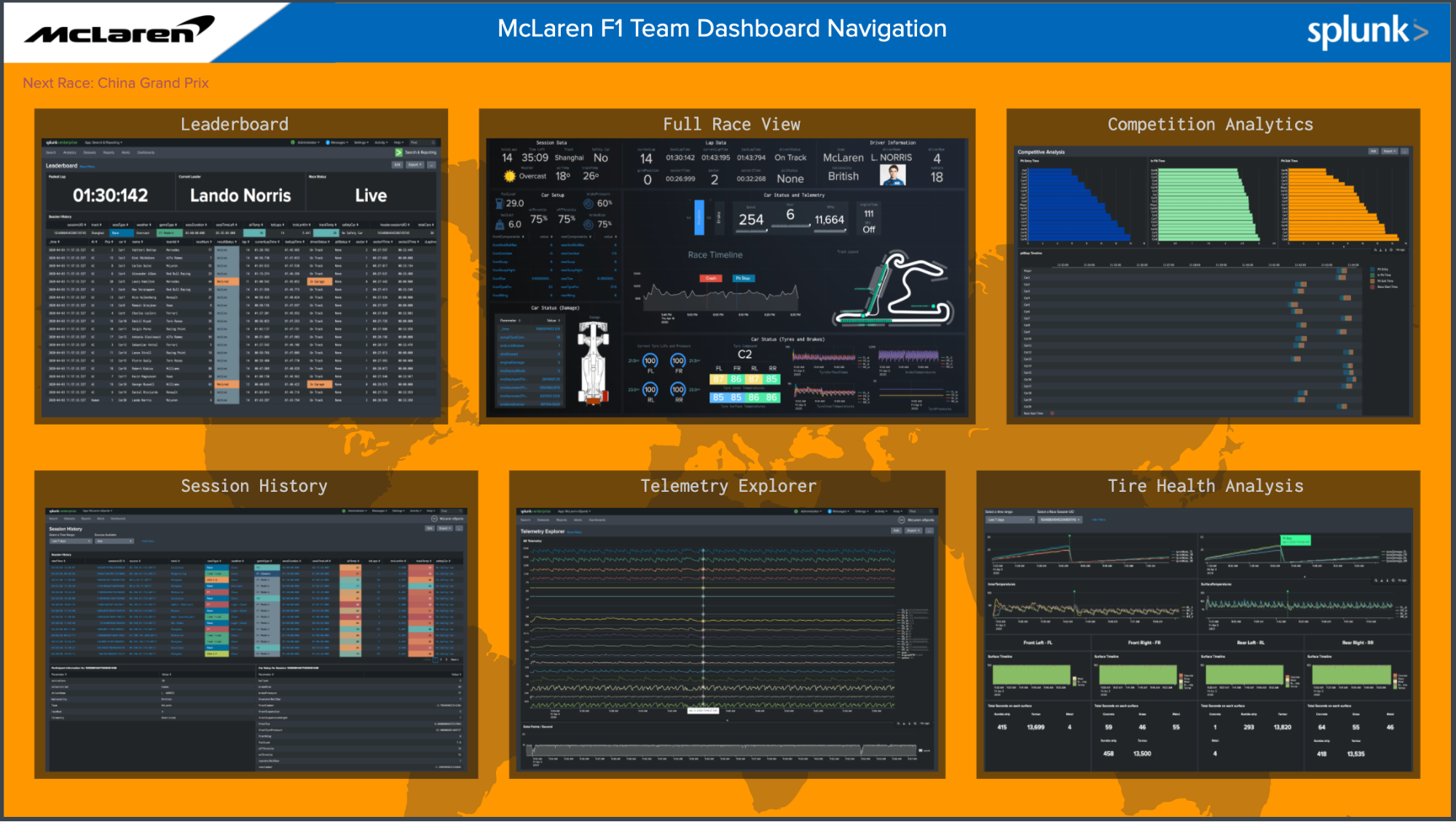This screenshot has height=822, width=1456.
Task: Click the blue Throttle bar indicator
Action: (699, 217)
